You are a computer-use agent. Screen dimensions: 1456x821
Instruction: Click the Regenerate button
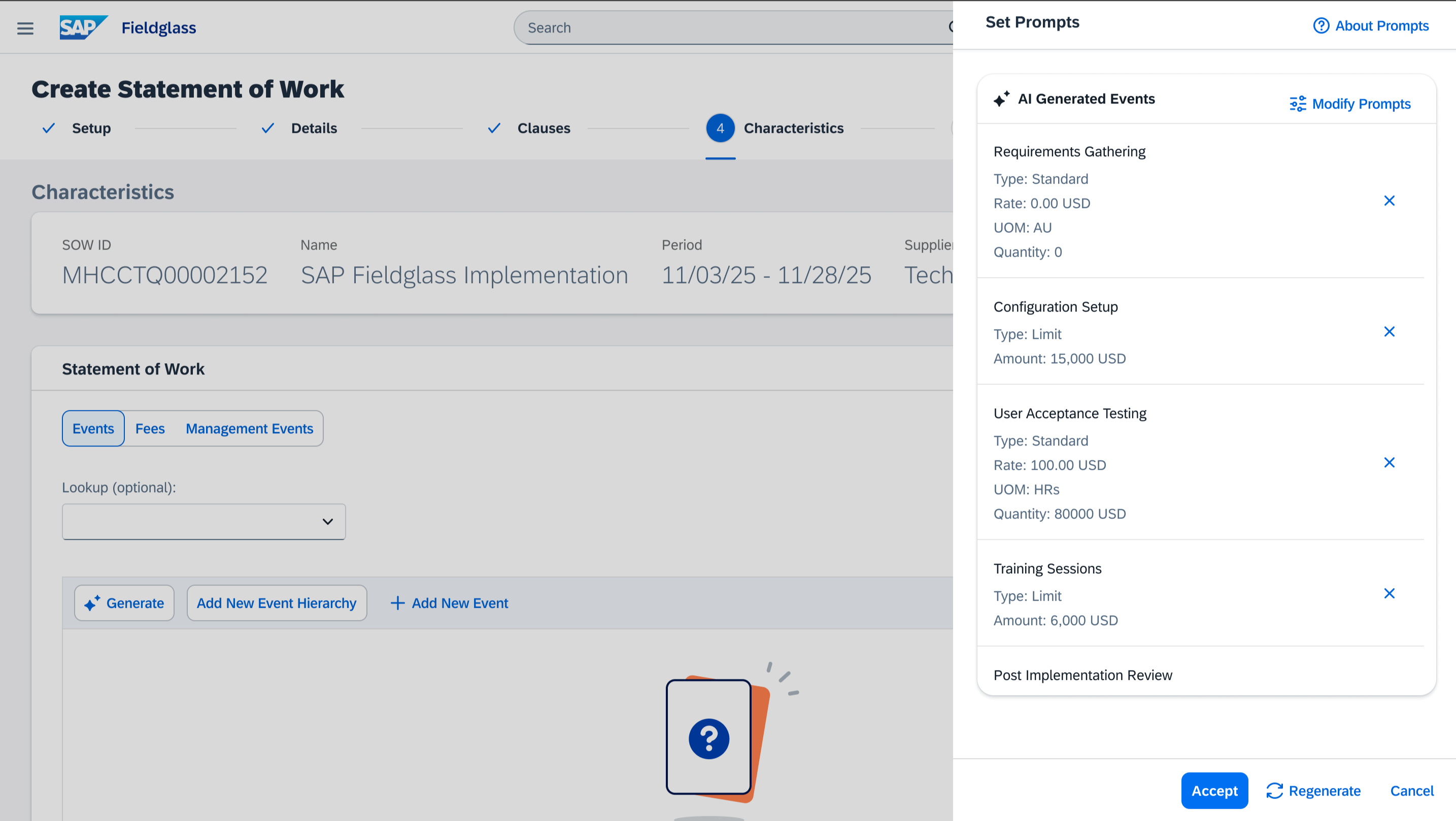pyautogui.click(x=1313, y=791)
